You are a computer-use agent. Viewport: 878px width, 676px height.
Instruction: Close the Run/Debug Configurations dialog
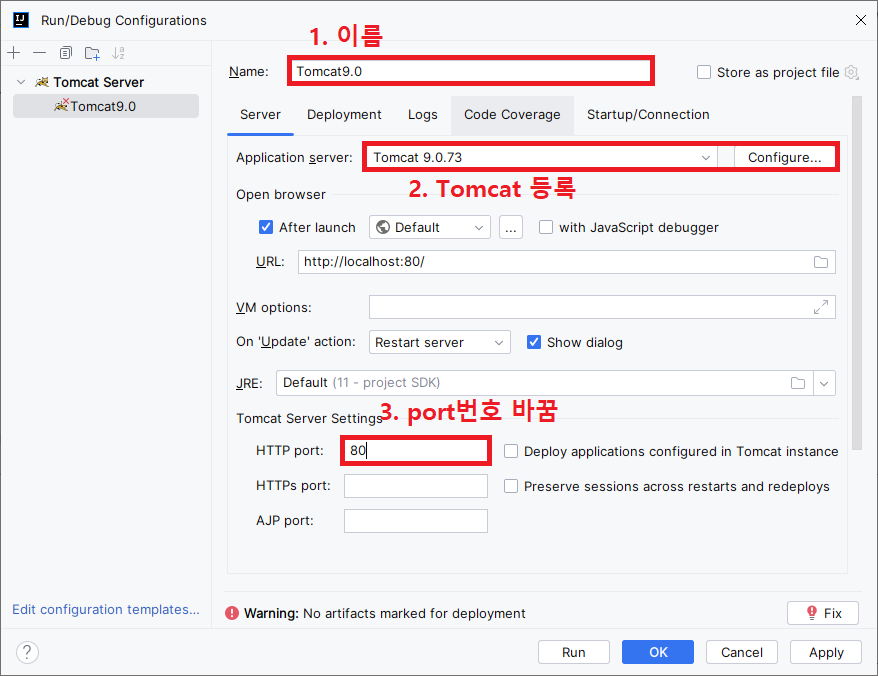[861, 20]
